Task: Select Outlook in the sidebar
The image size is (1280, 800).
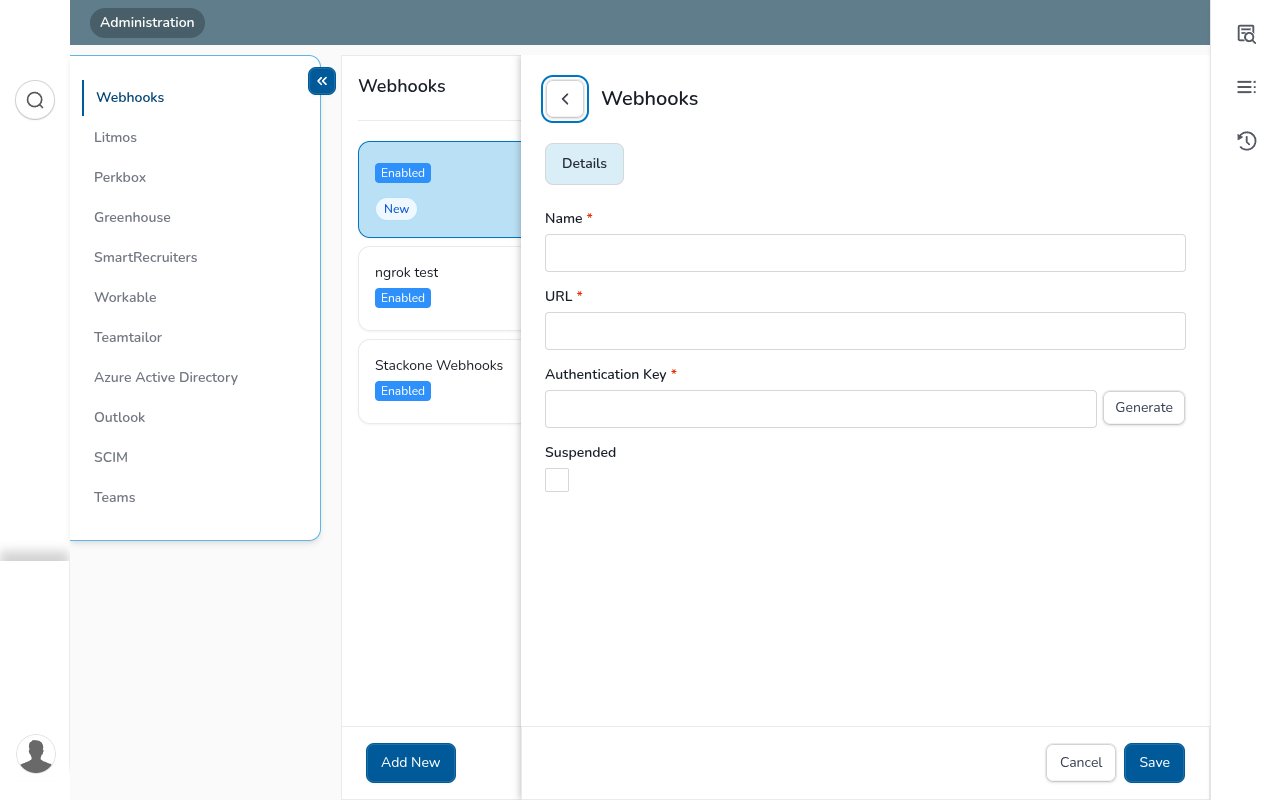Action: (x=119, y=417)
